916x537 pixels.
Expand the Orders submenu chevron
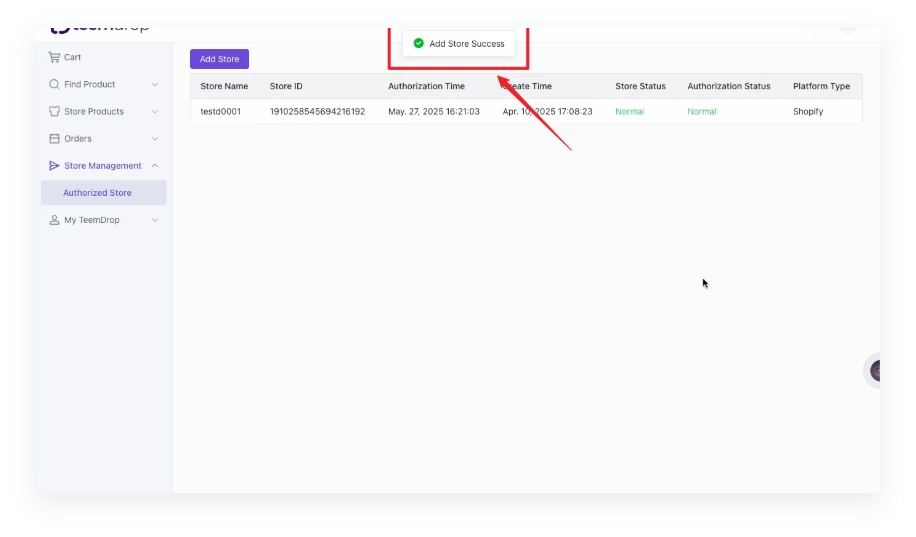155,139
